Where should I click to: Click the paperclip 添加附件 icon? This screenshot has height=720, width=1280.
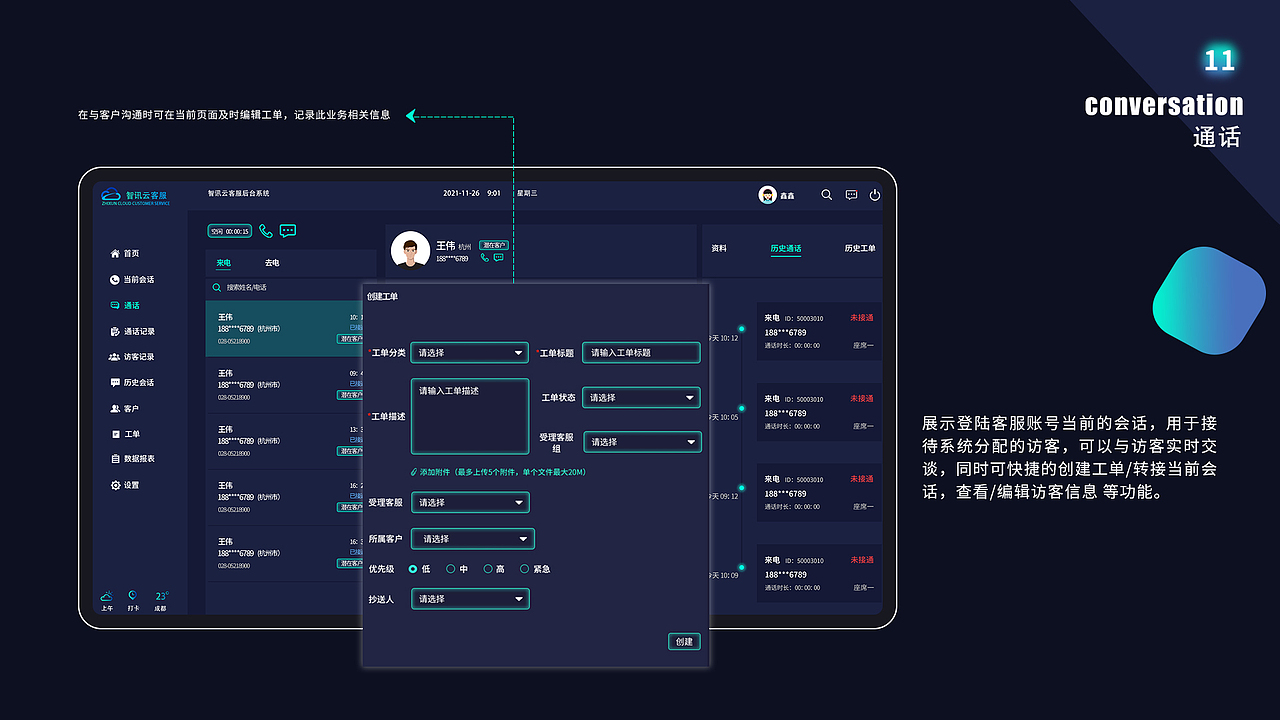(x=414, y=472)
